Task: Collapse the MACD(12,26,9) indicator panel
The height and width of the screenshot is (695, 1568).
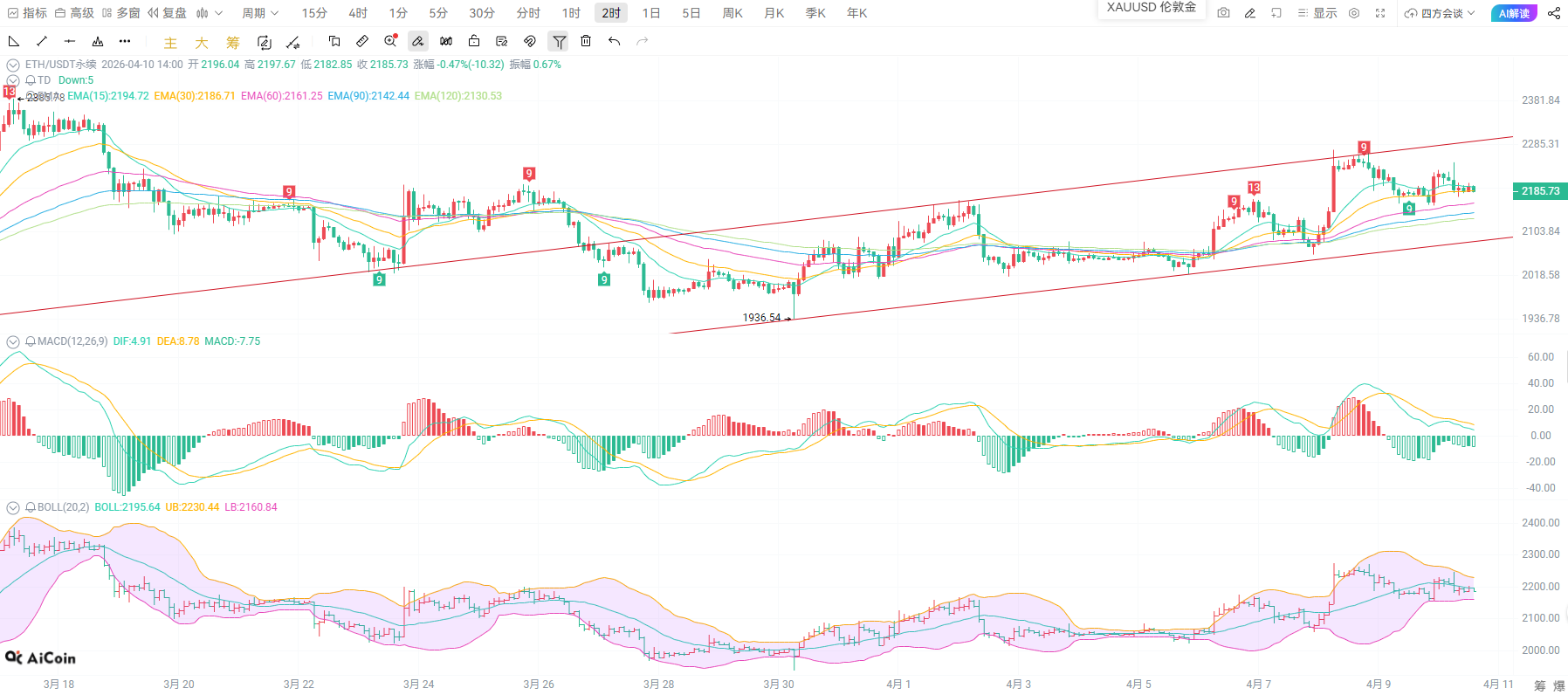Action: click(13, 341)
